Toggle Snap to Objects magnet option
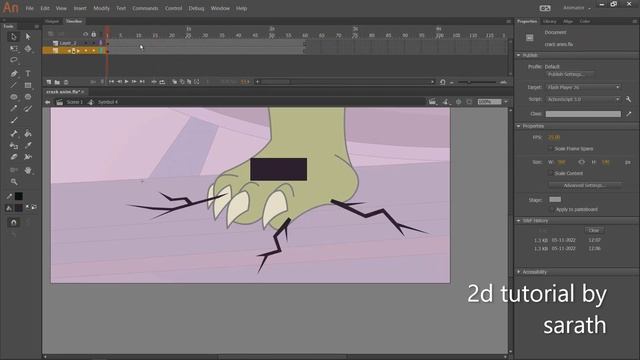This screenshot has height=360, width=640. coord(14,222)
